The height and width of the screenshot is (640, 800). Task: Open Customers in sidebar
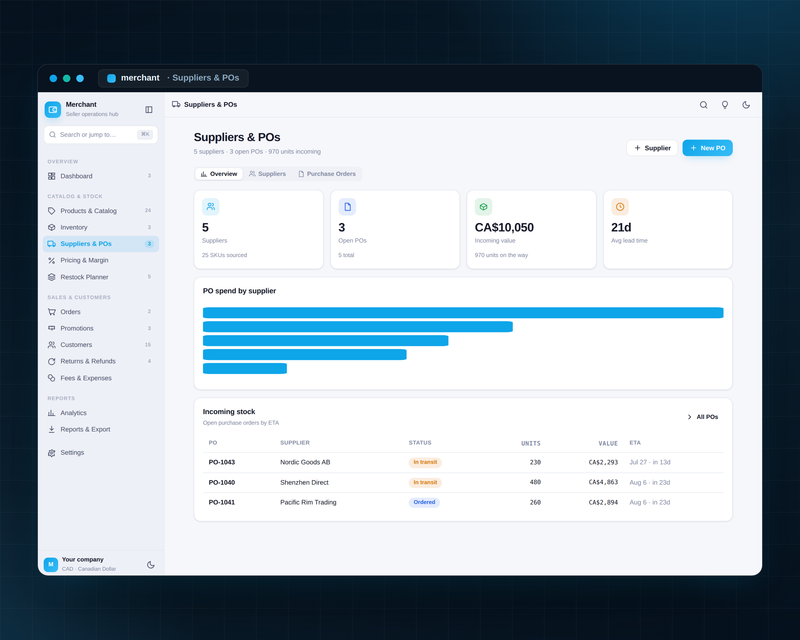[x=101, y=344]
